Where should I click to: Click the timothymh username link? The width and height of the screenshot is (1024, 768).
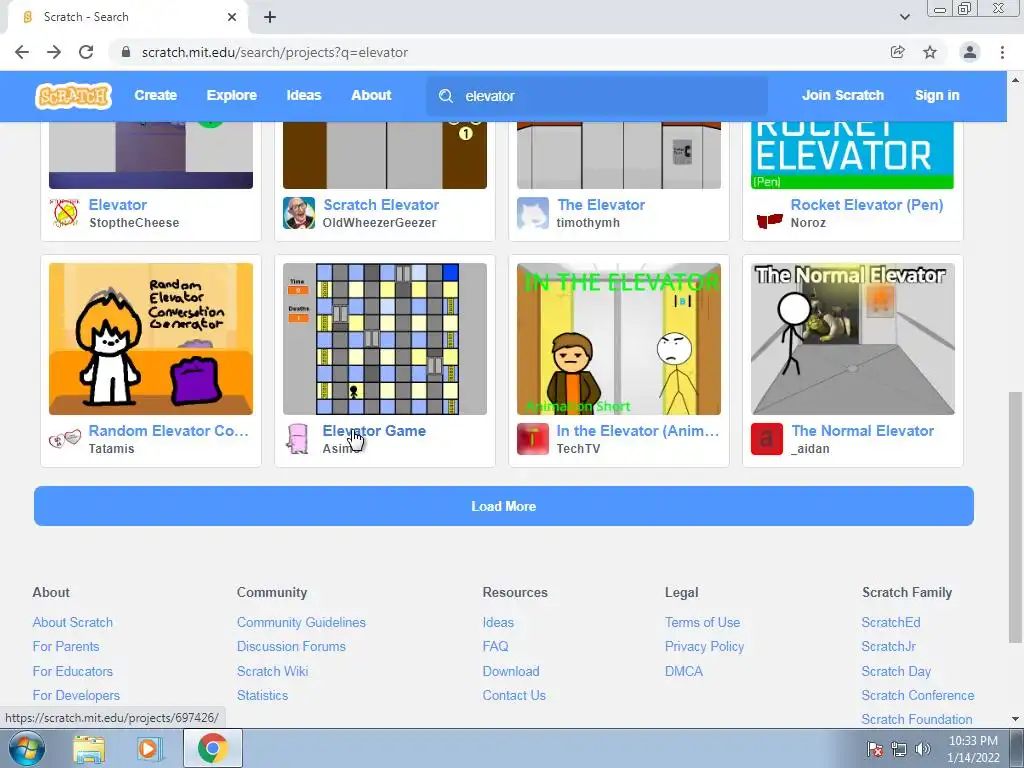click(x=588, y=223)
